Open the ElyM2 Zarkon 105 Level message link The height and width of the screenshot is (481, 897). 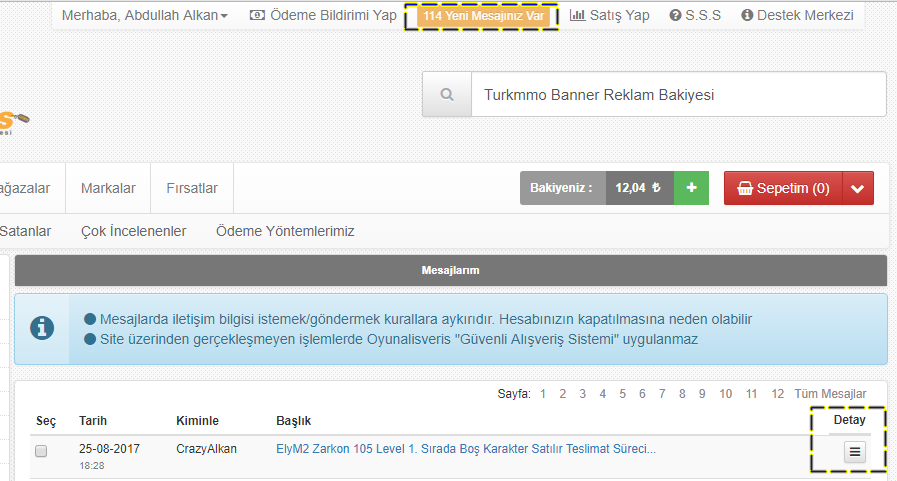tap(466, 449)
